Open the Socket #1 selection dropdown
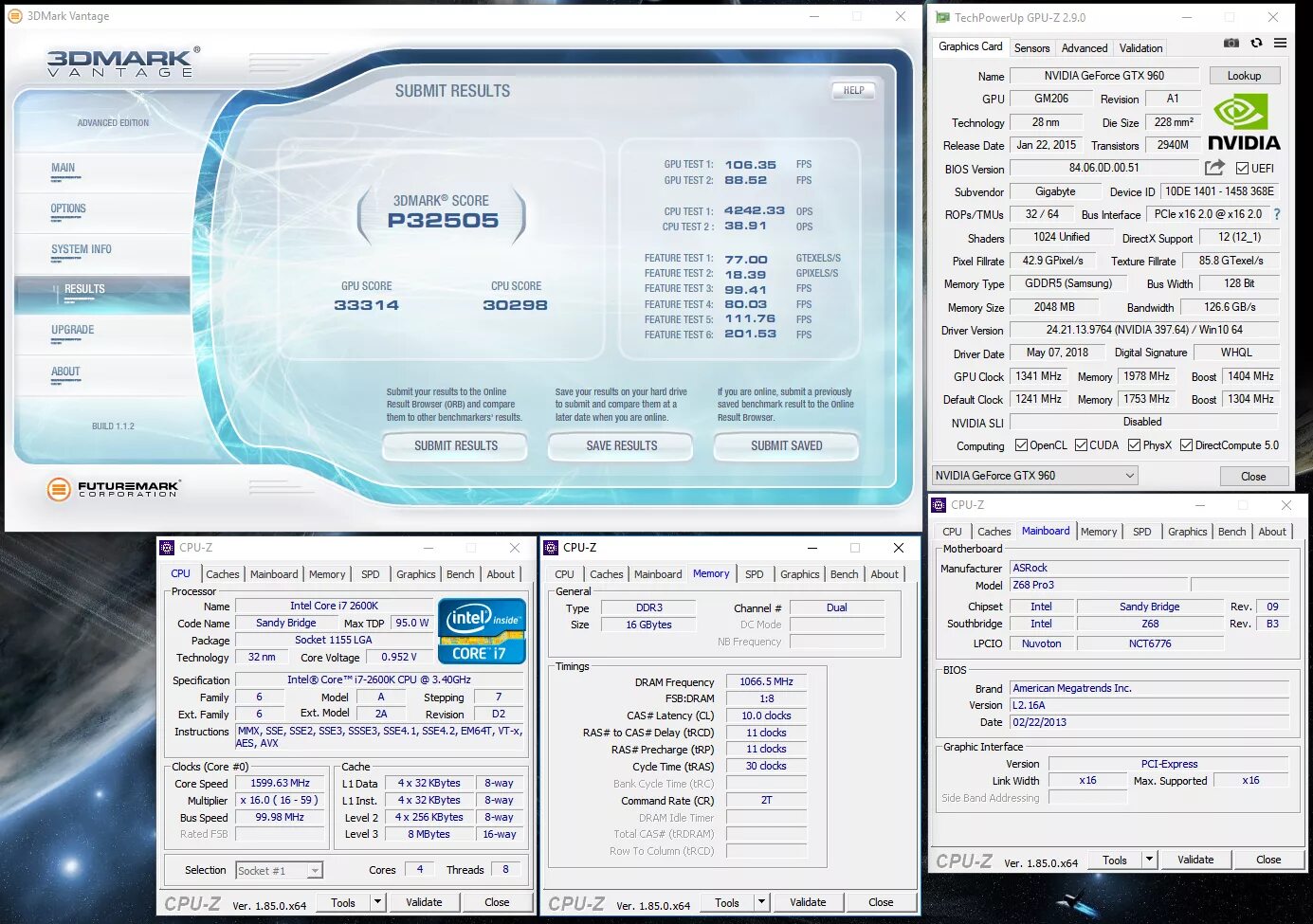 tap(279, 870)
